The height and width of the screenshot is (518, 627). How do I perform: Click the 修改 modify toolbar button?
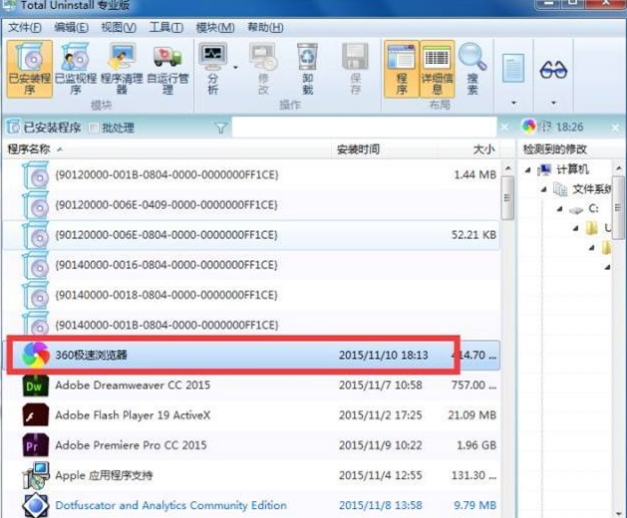[x=264, y=69]
